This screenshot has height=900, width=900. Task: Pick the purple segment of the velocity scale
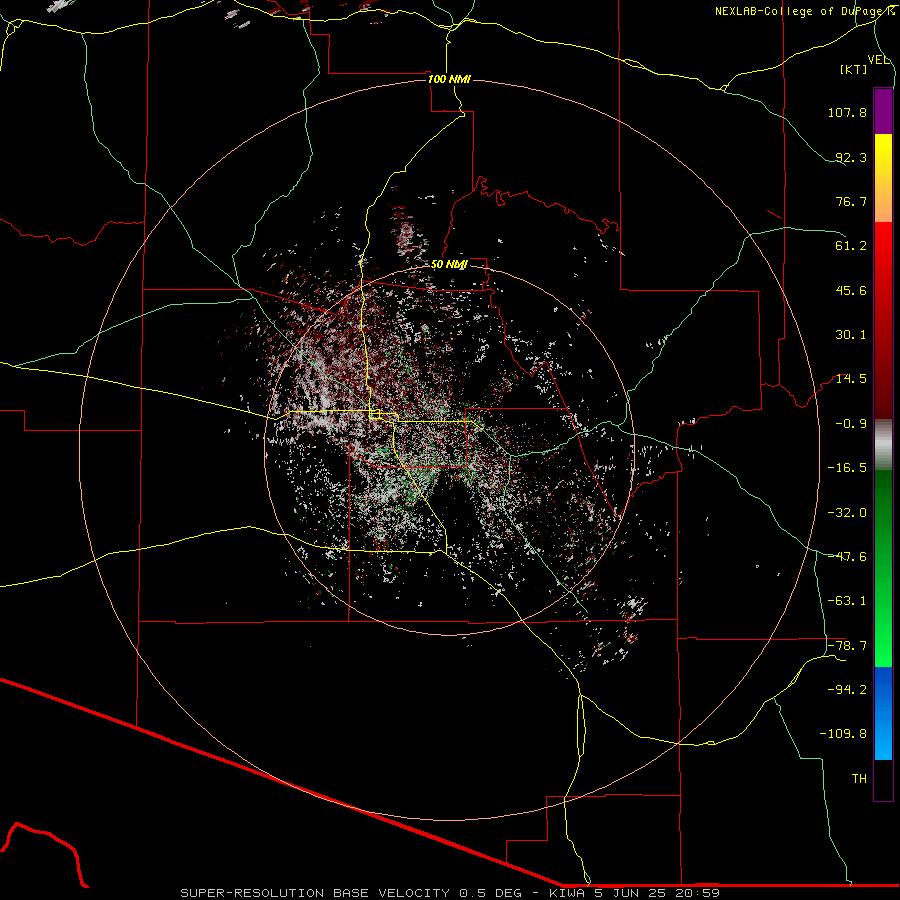[x=883, y=111]
